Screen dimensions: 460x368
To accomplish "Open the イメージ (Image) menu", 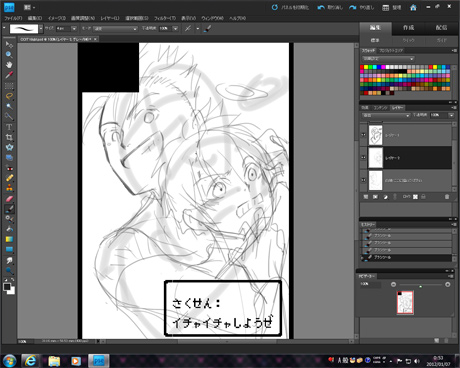I will 57,18.
